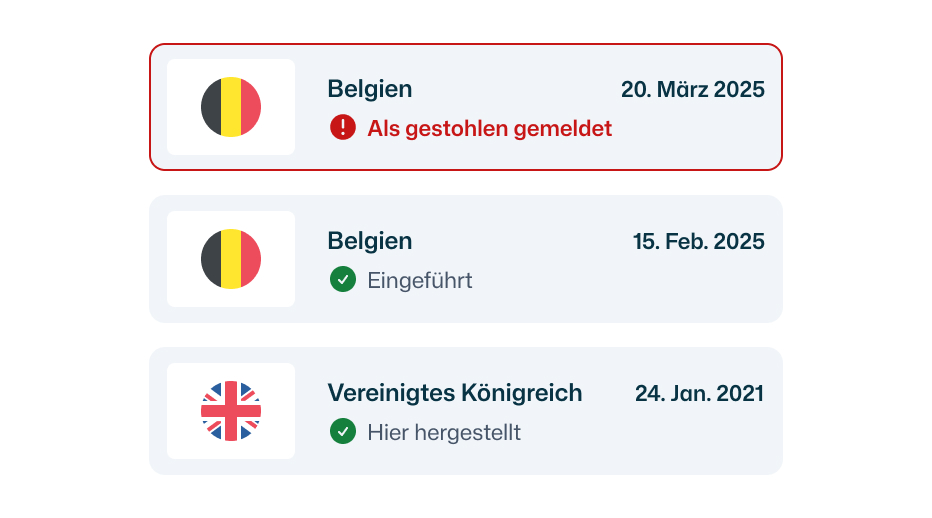The width and height of the screenshot is (932, 518).
Task: Click the 'Als gestohlen gemeldet' status text
Action: coord(489,128)
